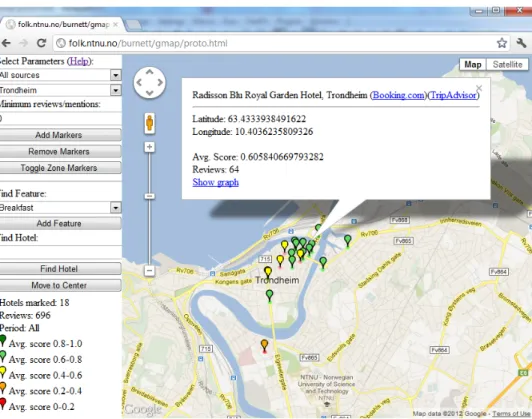This screenshot has height=419, width=532.
Task: Pan the map left arrow
Action: [139, 82]
